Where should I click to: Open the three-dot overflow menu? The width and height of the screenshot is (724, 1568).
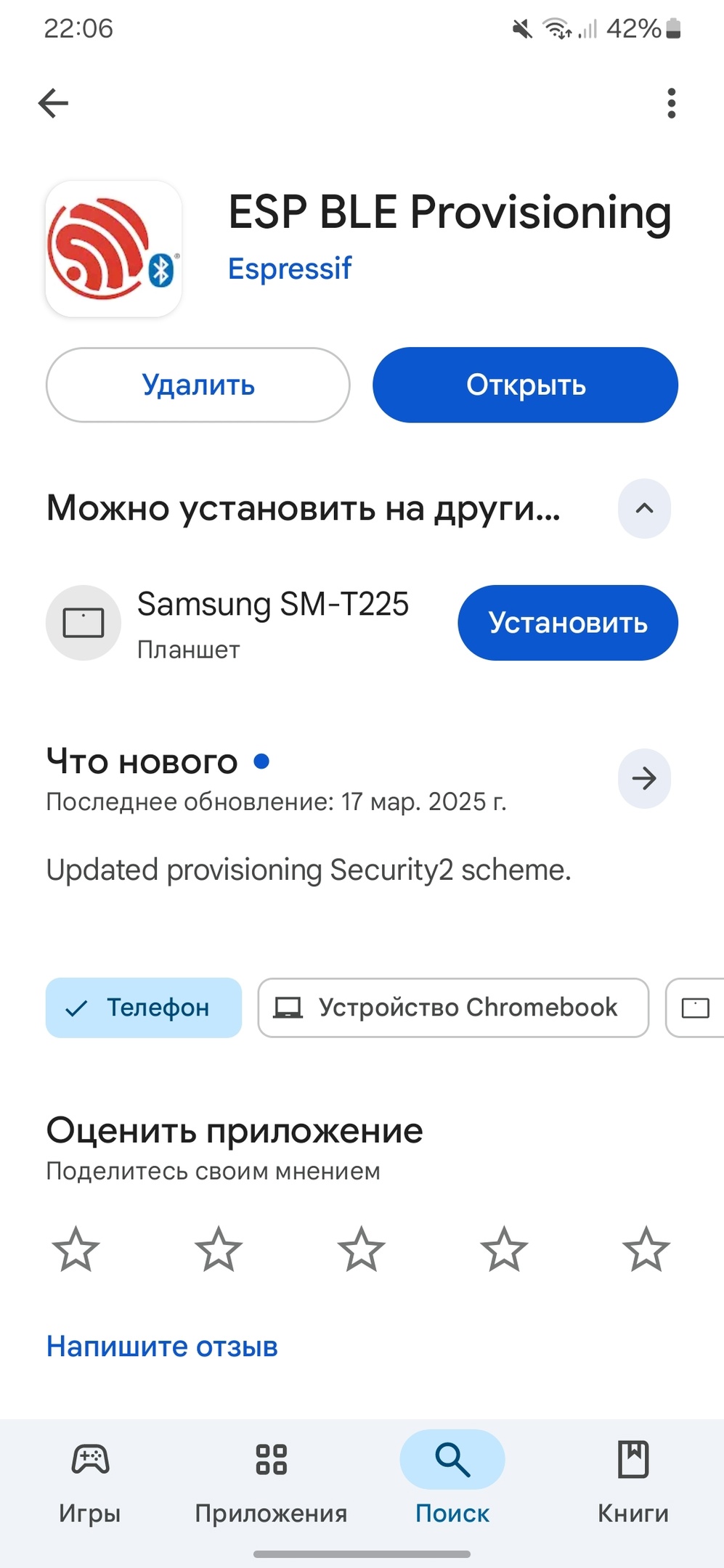pos(671,103)
